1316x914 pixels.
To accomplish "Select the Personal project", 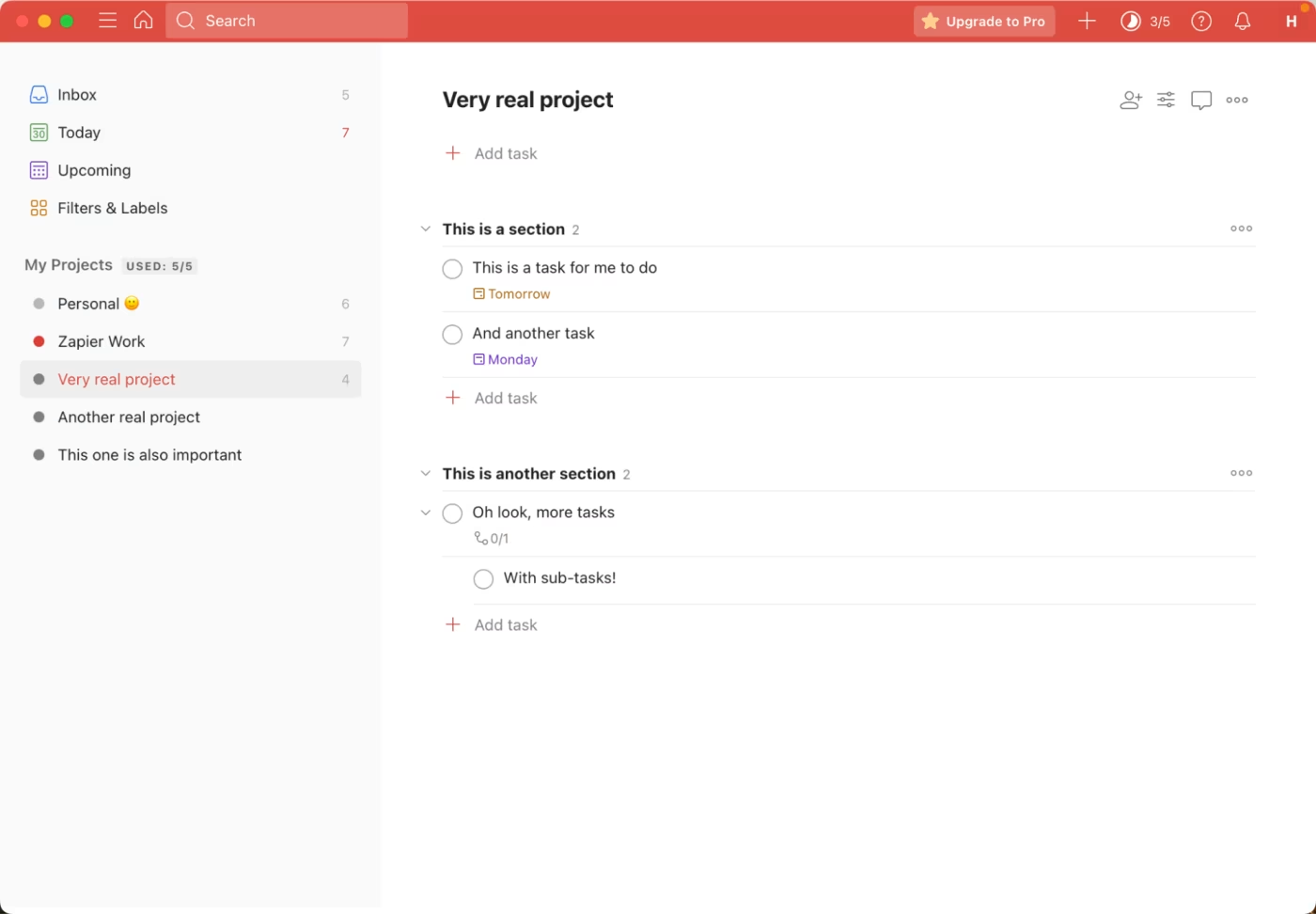I will point(190,304).
